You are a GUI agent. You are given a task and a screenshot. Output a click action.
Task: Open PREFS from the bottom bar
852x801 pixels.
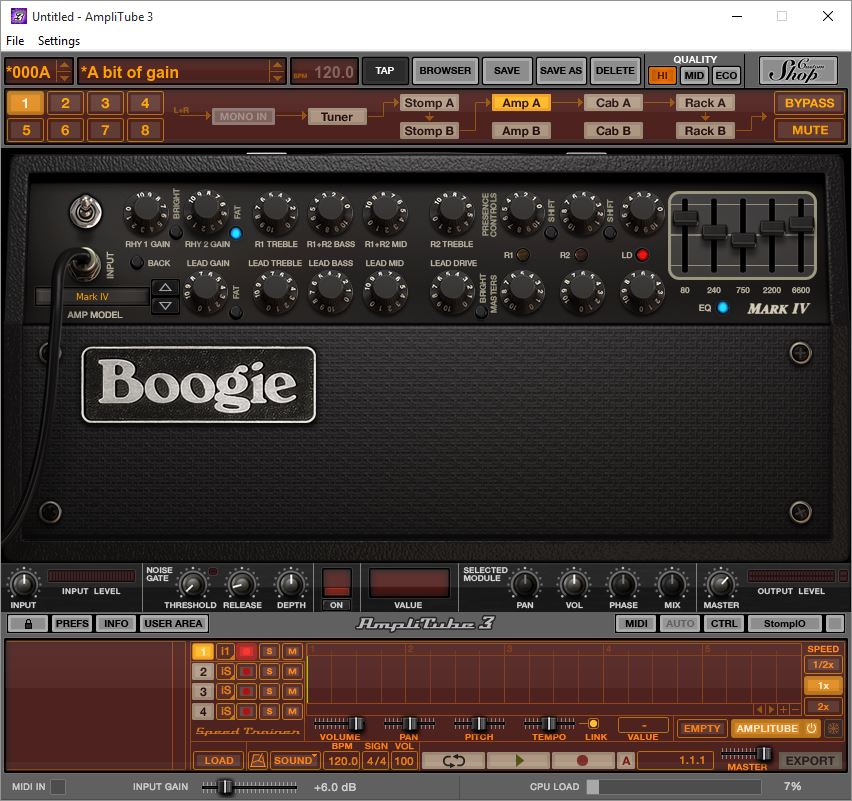pyautogui.click(x=72, y=624)
